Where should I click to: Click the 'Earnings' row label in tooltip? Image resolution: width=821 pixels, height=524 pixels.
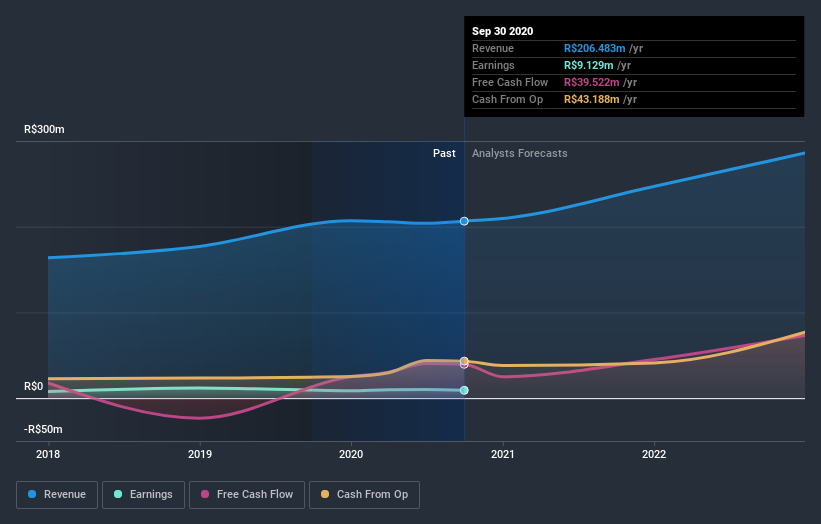coord(493,65)
